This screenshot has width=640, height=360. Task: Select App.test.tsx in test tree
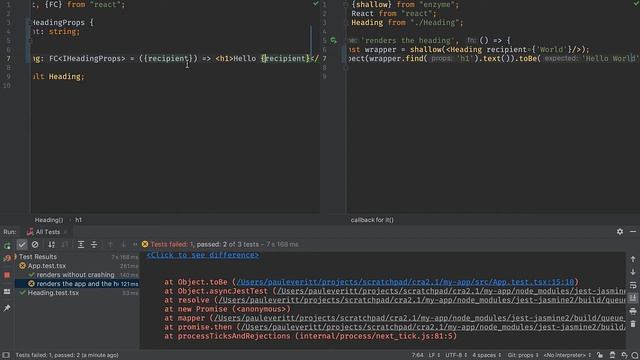(x=47, y=266)
